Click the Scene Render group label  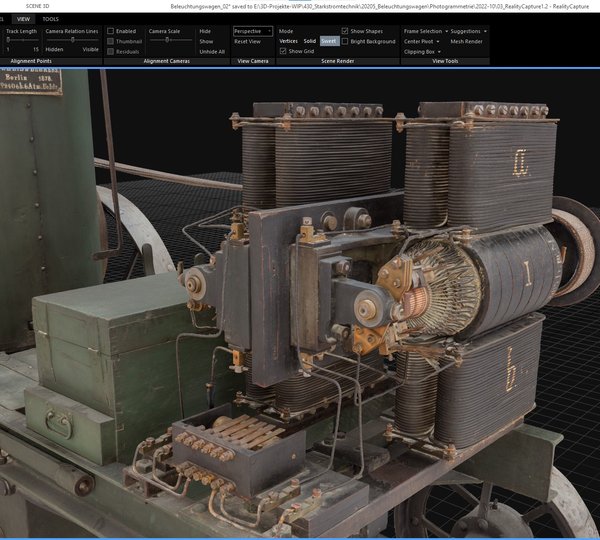click(338, 61)
